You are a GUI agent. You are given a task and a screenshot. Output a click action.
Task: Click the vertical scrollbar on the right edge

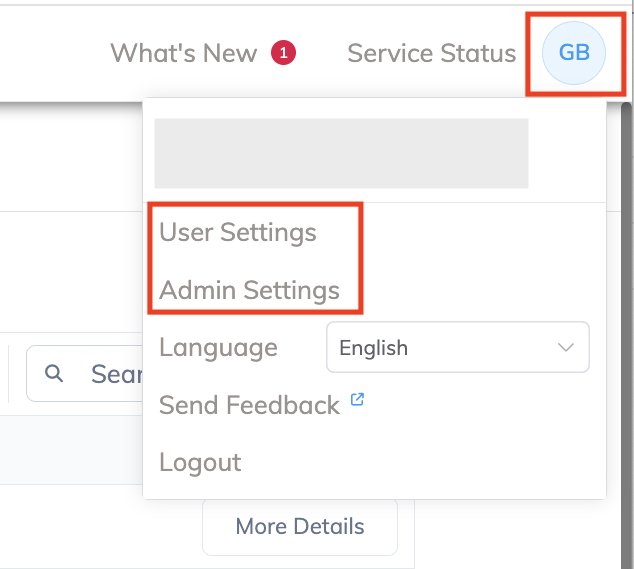(x=626, y=300)
